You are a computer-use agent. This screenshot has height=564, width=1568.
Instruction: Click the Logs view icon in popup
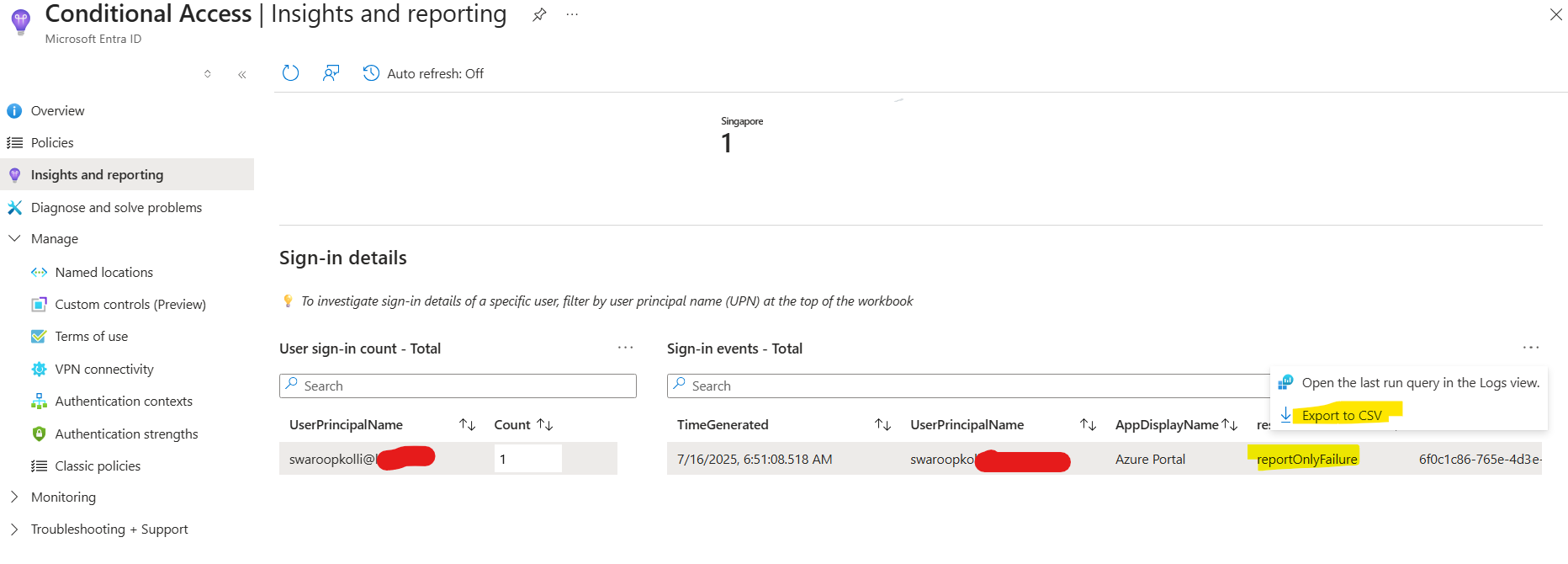coord(1285,382)
